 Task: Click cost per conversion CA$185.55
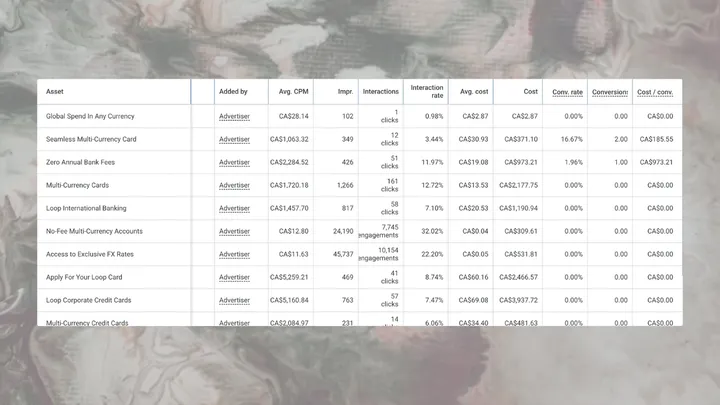tap(656, 139)
